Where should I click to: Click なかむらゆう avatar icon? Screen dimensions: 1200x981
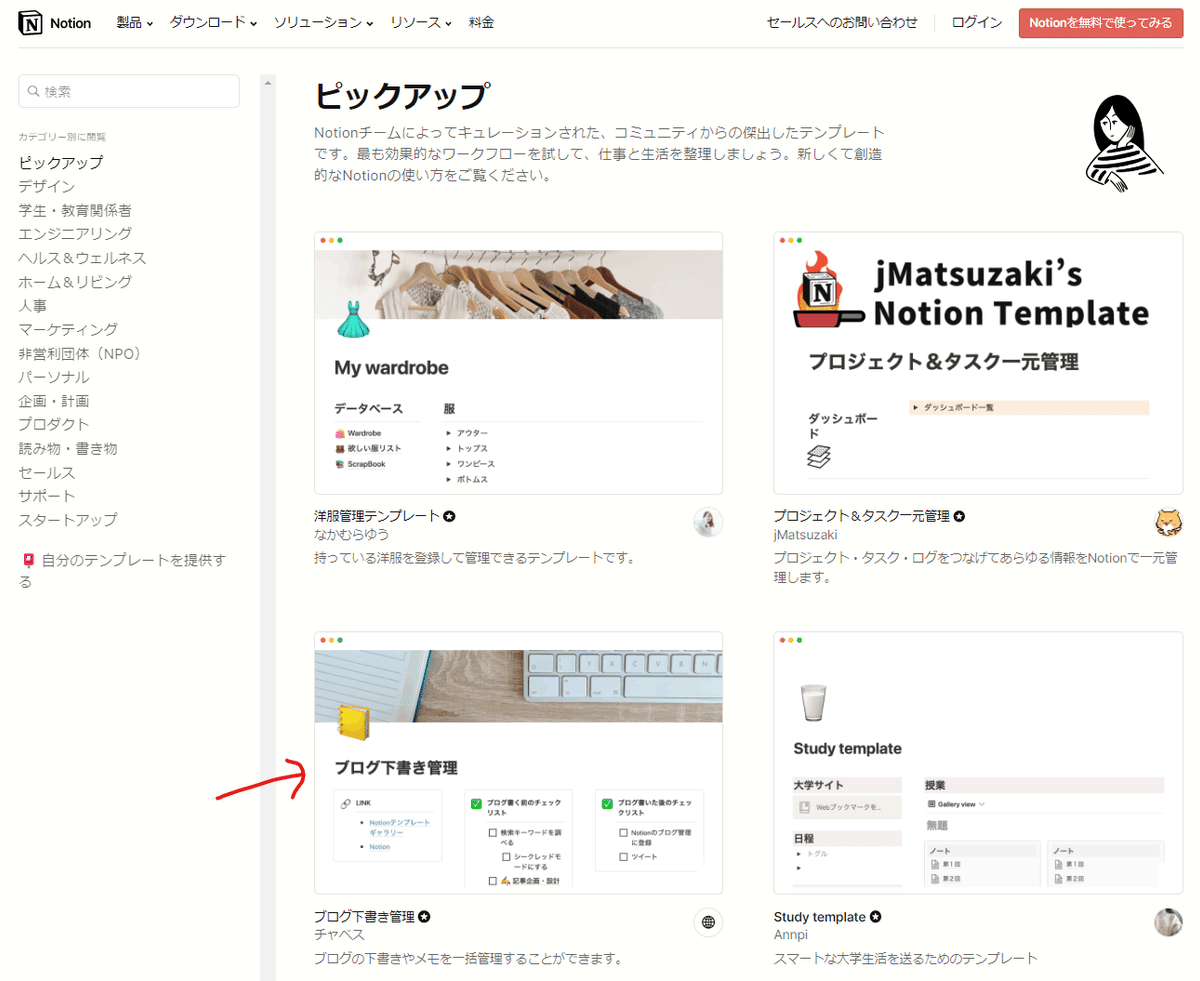[708, 522]
